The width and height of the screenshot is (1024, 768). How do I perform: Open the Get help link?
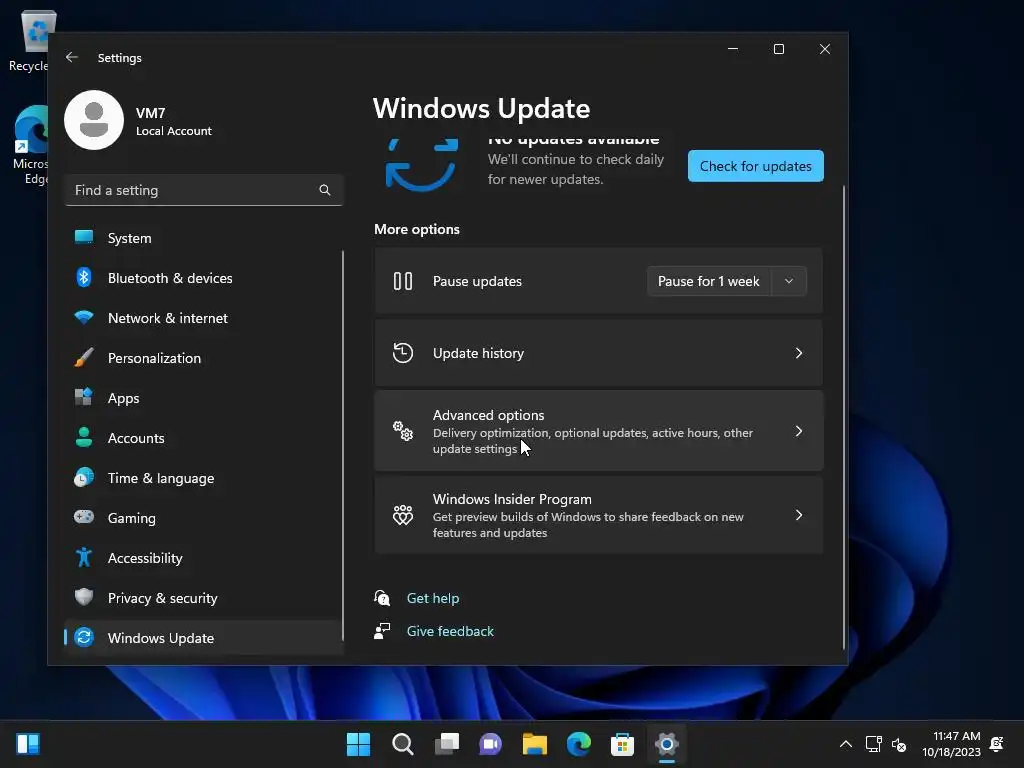point(432,598)
